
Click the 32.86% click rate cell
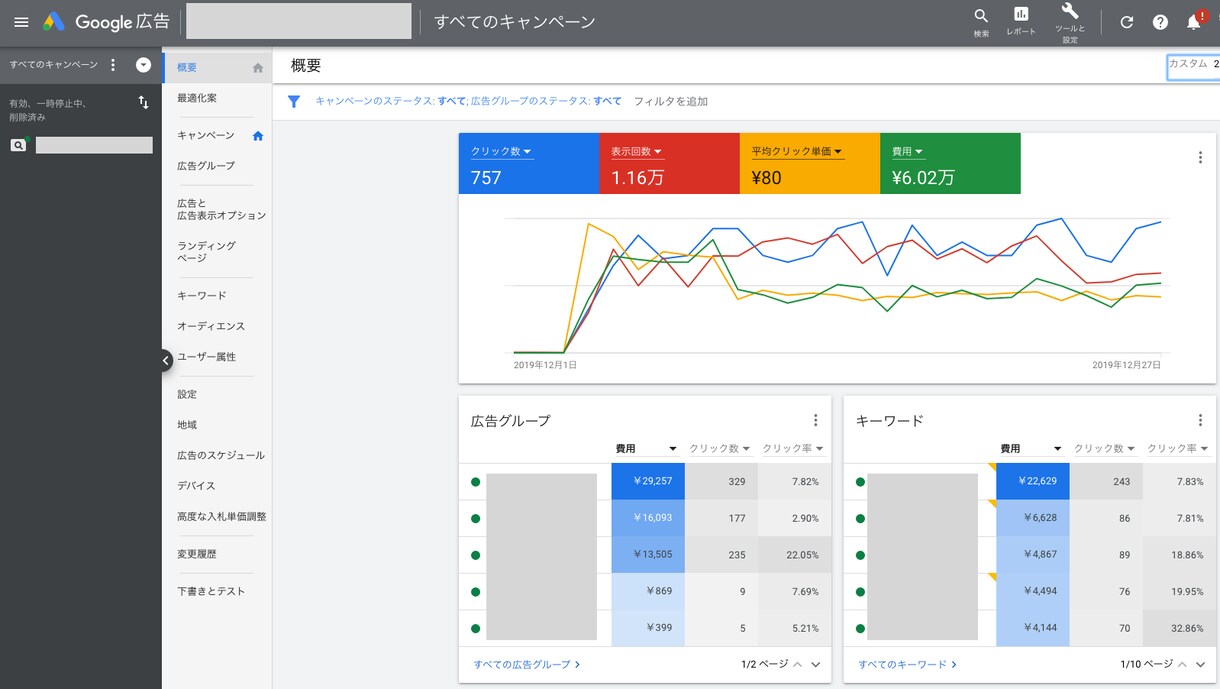1180,628
